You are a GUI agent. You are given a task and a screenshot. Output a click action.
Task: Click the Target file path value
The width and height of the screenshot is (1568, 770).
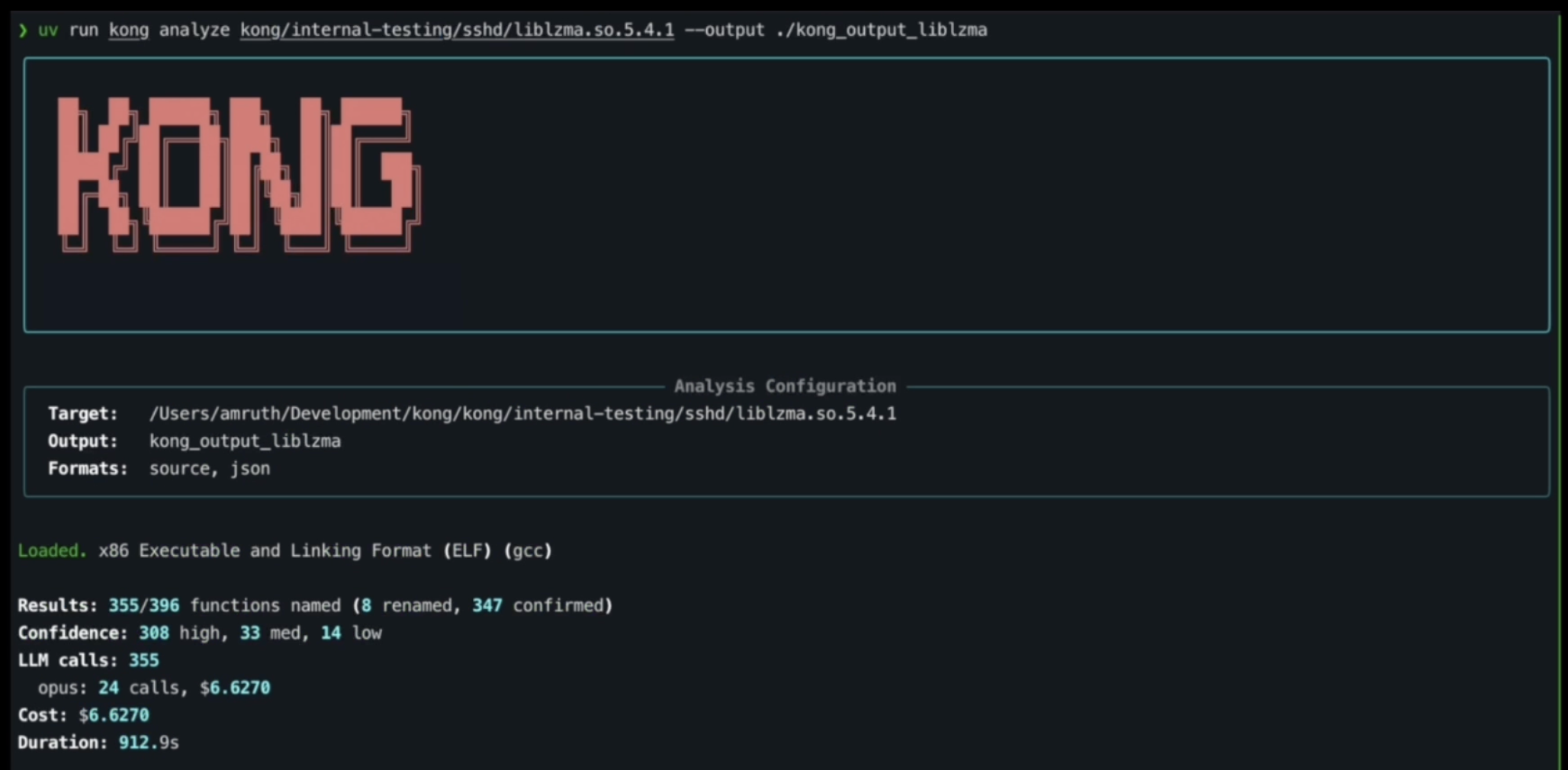522,414
